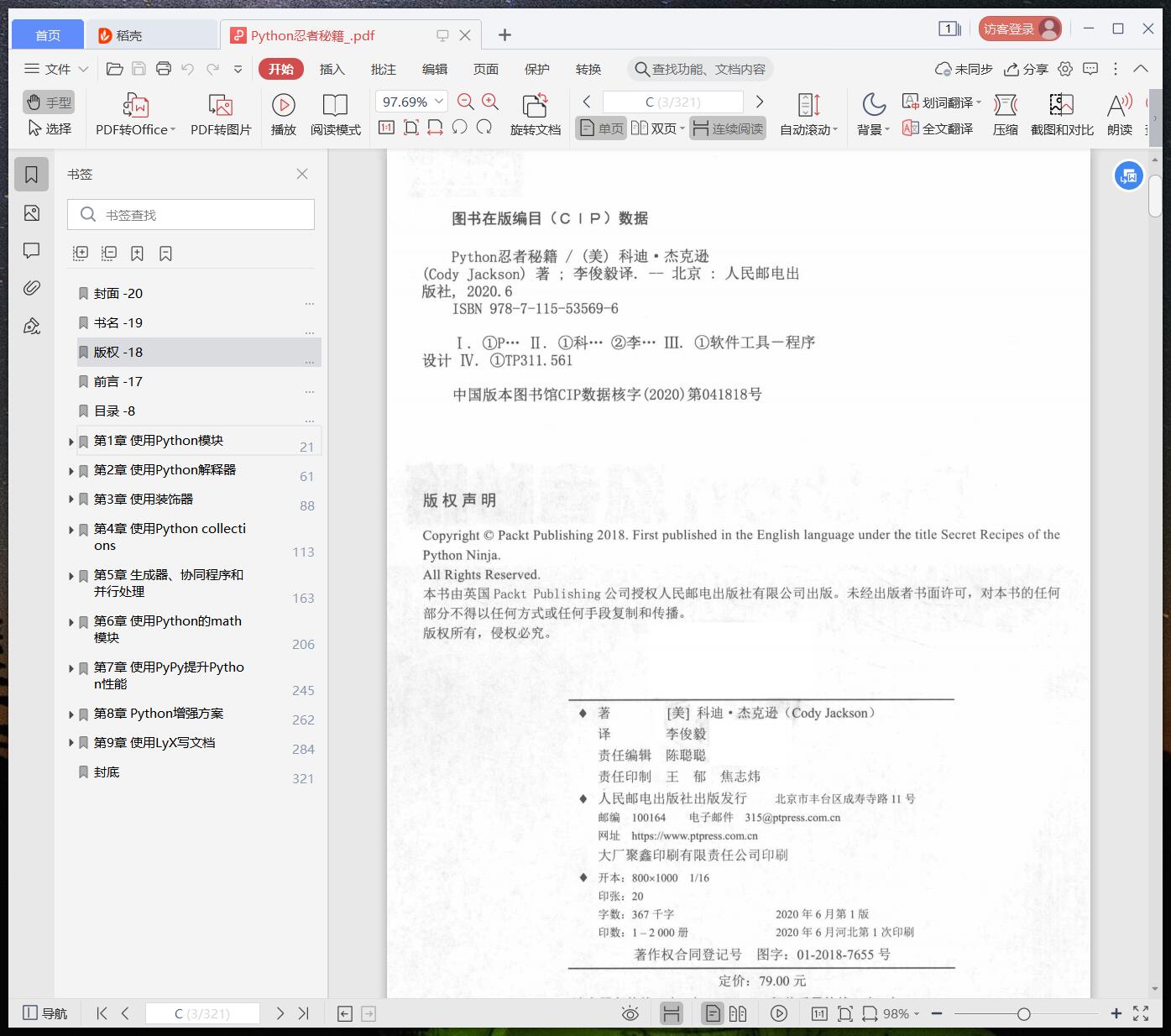Click the share (分享) button
The height and width of the screenshot is (1036, 1171).
(x=1027, y=69)
